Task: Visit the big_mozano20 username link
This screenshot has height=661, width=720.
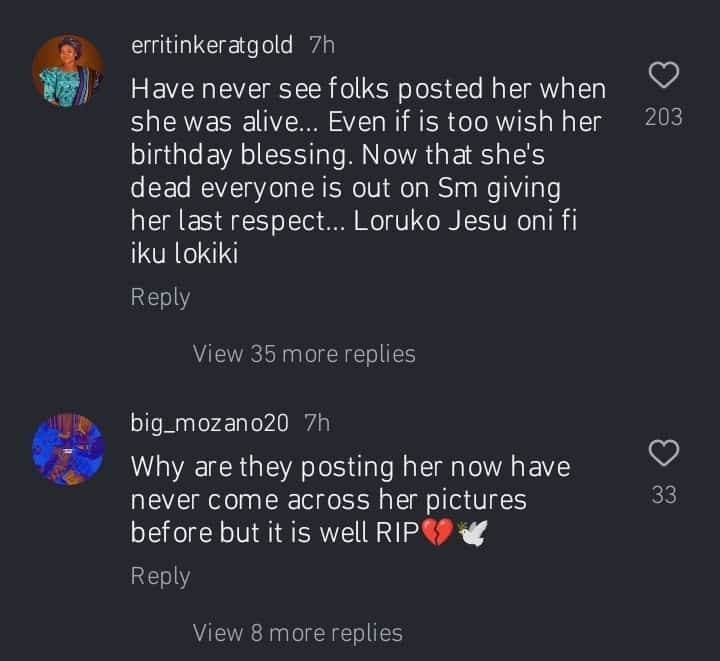Action: [210, 422]
